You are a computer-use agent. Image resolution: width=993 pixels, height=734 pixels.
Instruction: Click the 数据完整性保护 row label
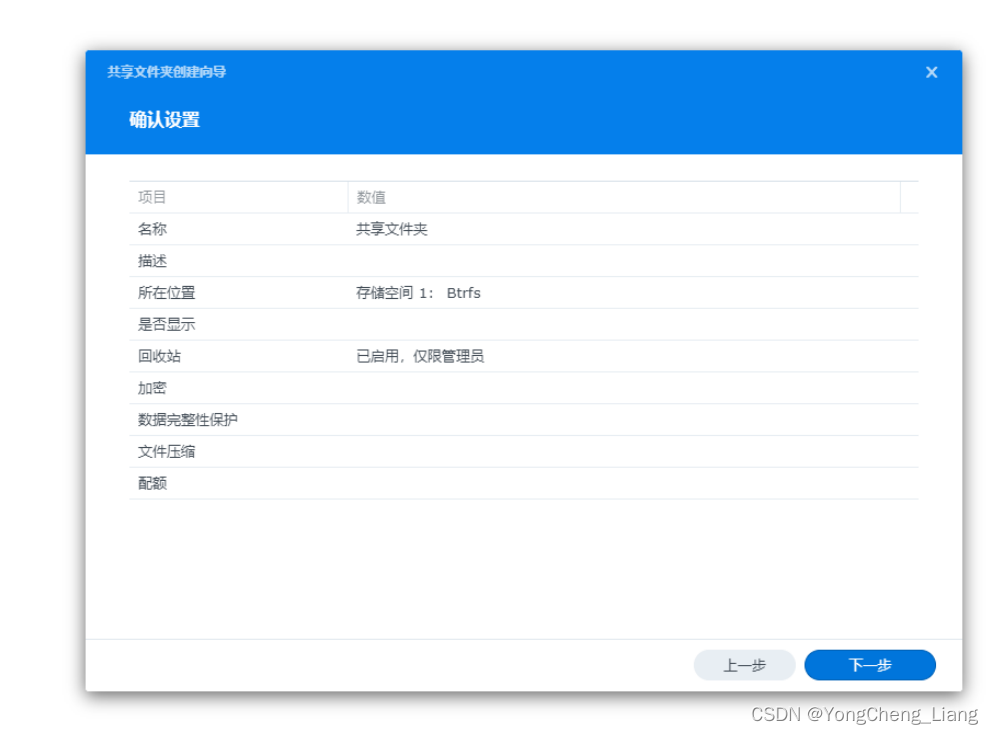tap(187, 419)
